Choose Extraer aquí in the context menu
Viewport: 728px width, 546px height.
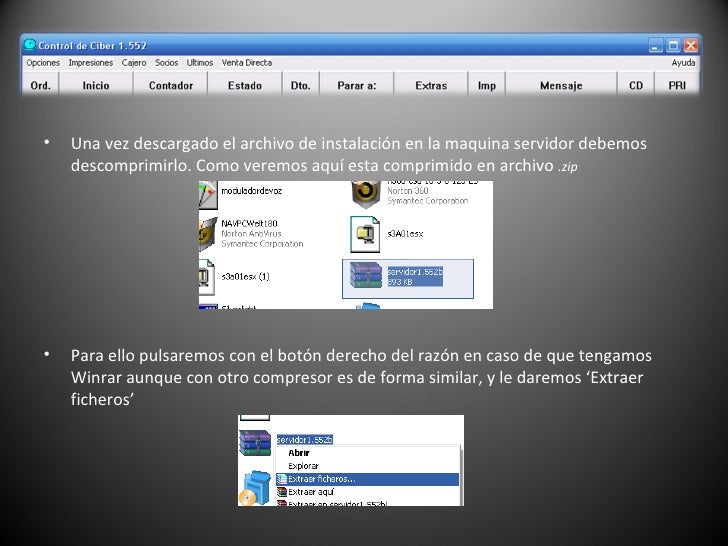(367, 492)
